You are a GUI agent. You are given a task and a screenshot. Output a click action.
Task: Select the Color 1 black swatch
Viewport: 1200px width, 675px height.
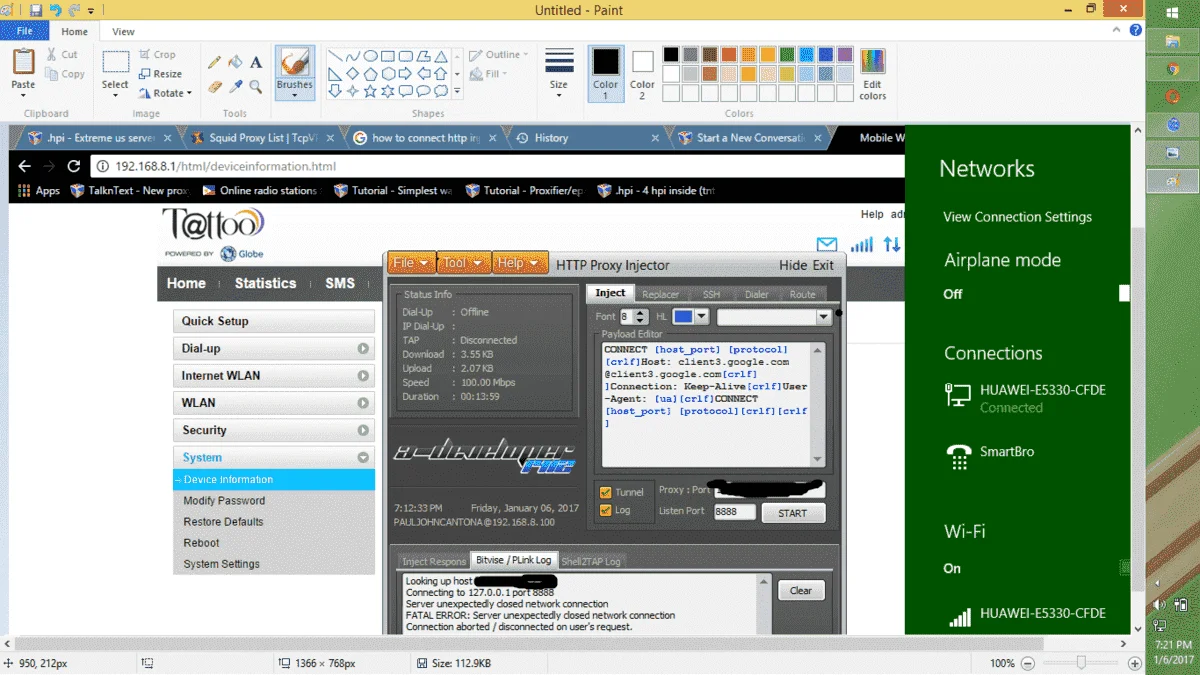pos(605,73)
